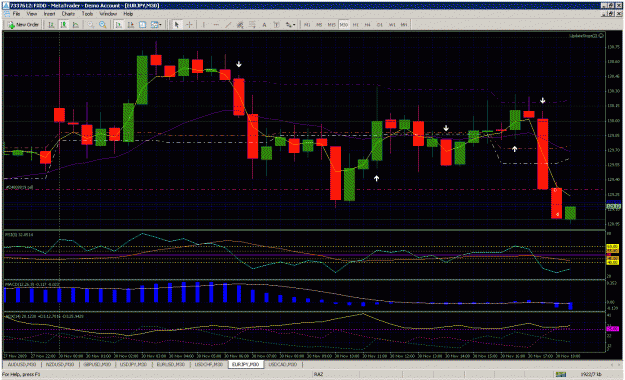Switch to the AUDUSD,M30 chart tab
625x380 pixels.
pos(22,364)
